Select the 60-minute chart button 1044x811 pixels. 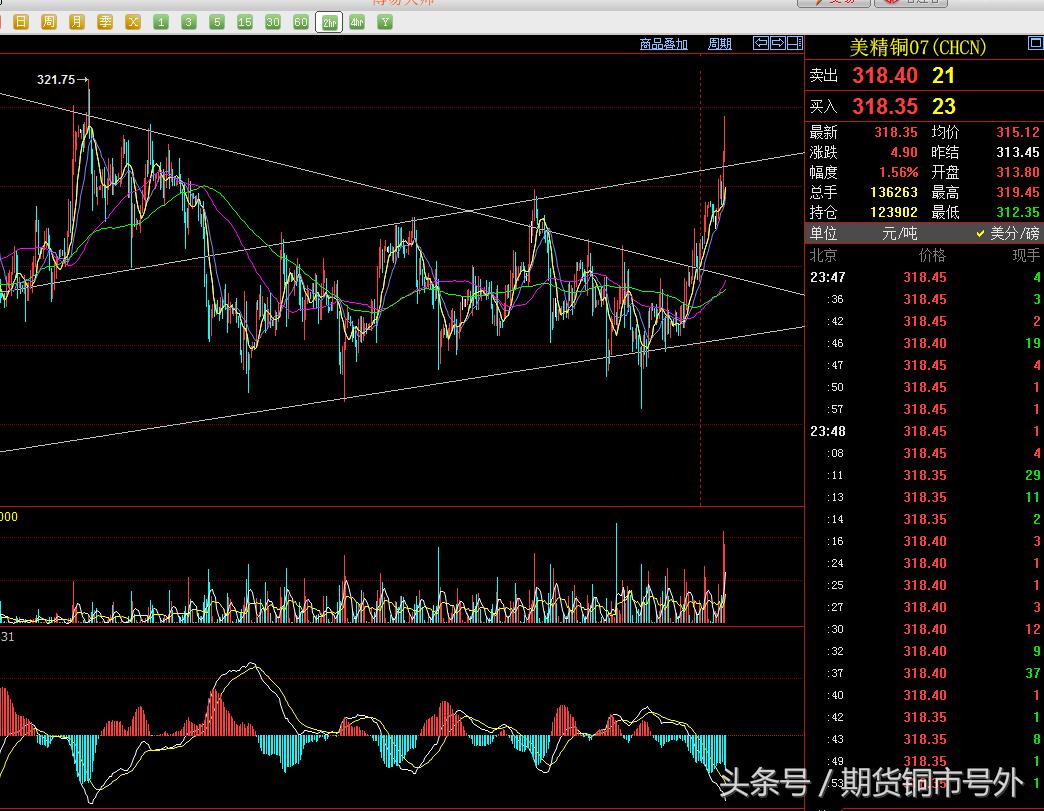301,22
